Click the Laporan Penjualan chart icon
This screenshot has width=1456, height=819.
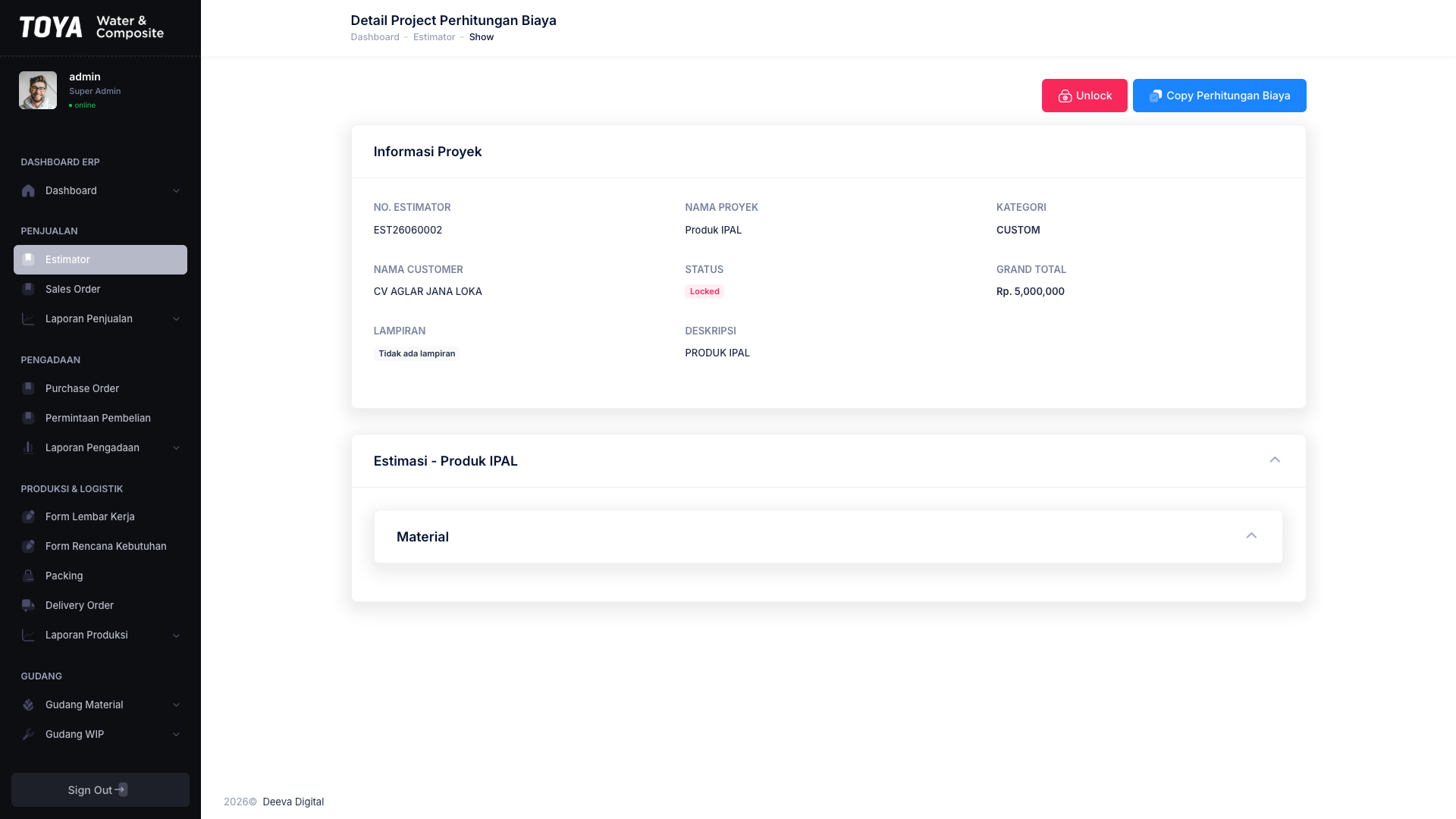[28, 319]
